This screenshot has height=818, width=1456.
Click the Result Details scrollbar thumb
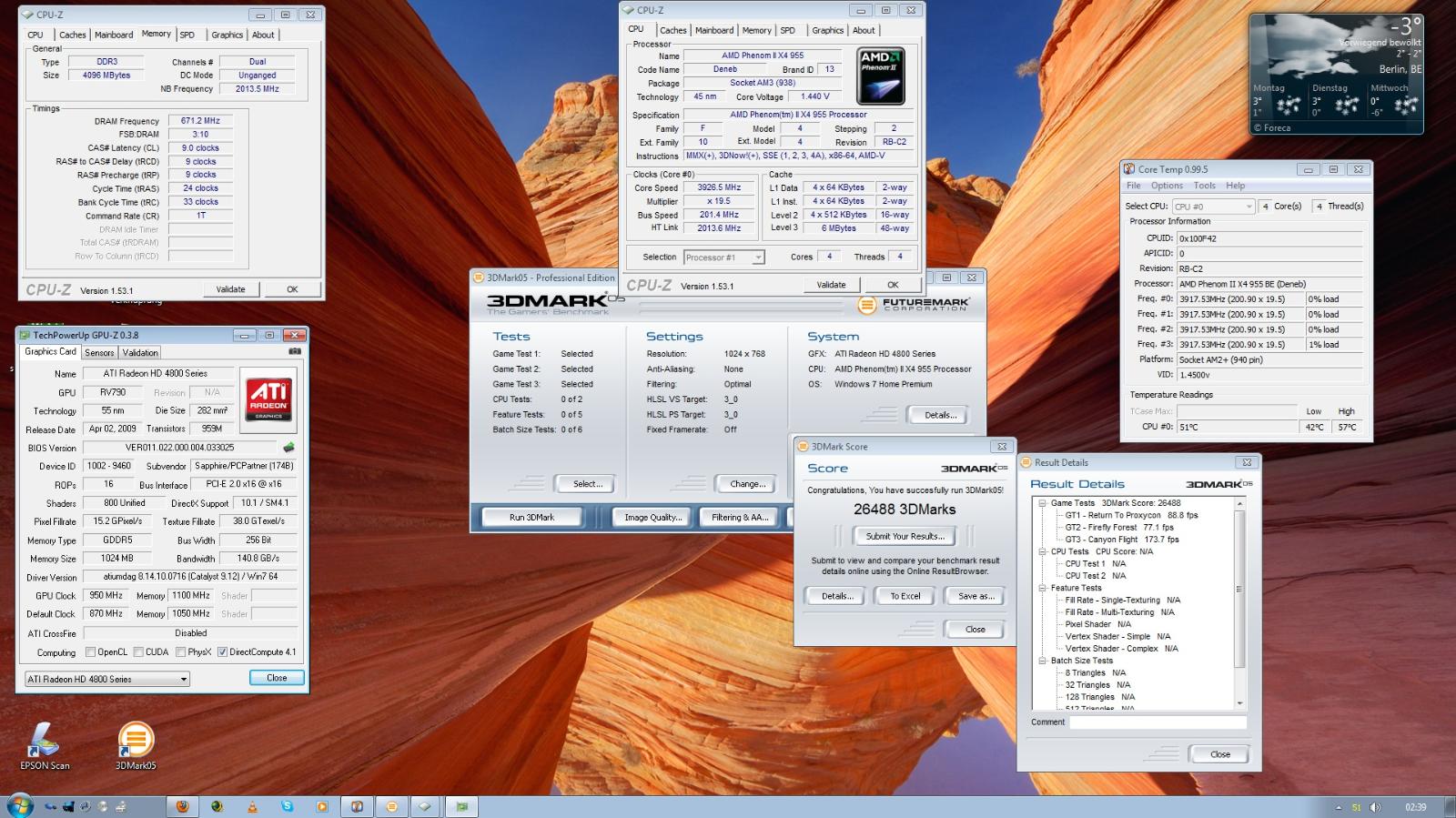1239,590
